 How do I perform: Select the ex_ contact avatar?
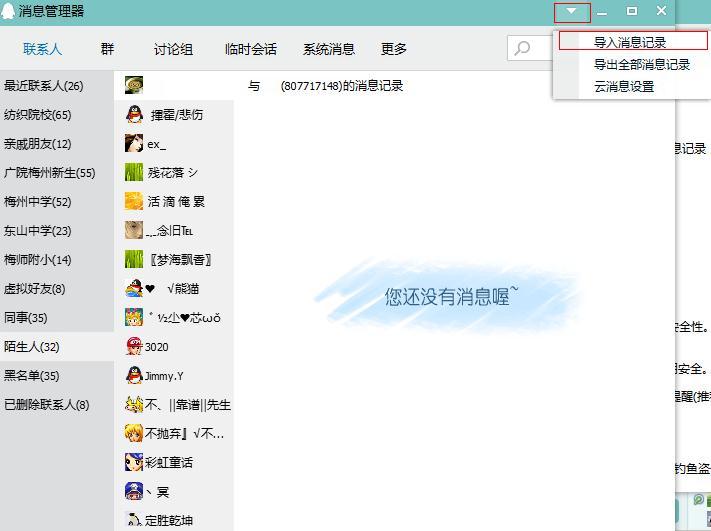[x=134, y=143]
